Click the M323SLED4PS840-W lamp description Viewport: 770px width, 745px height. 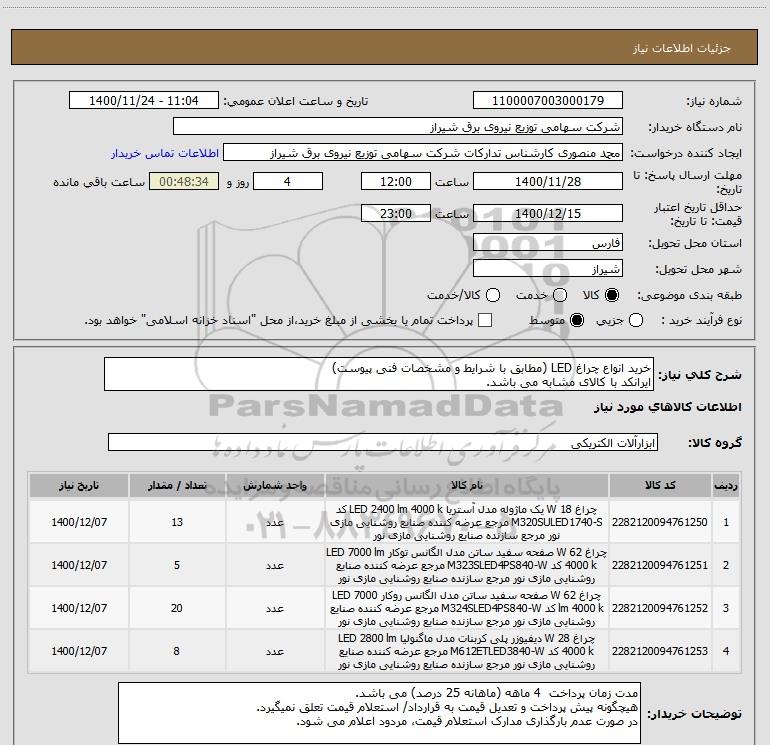[x=467, y=565]
